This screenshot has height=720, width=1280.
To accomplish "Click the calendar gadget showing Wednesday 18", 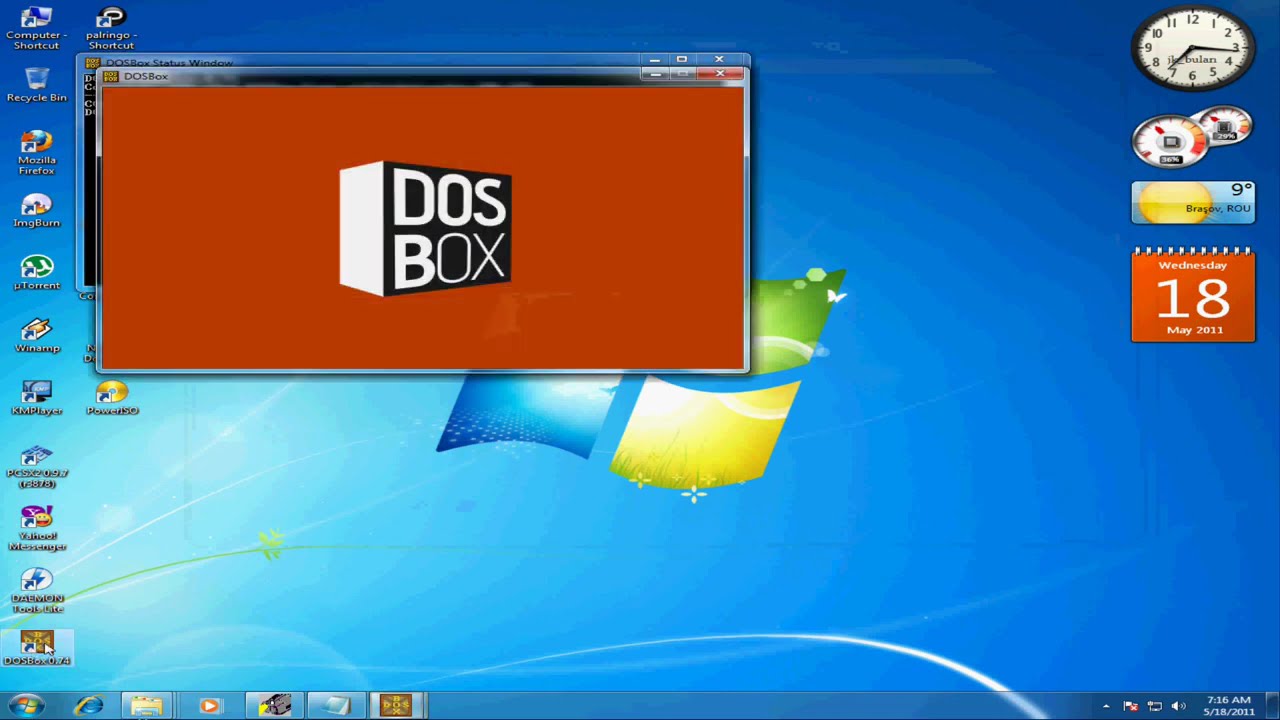I will [x=1193, y=295].
